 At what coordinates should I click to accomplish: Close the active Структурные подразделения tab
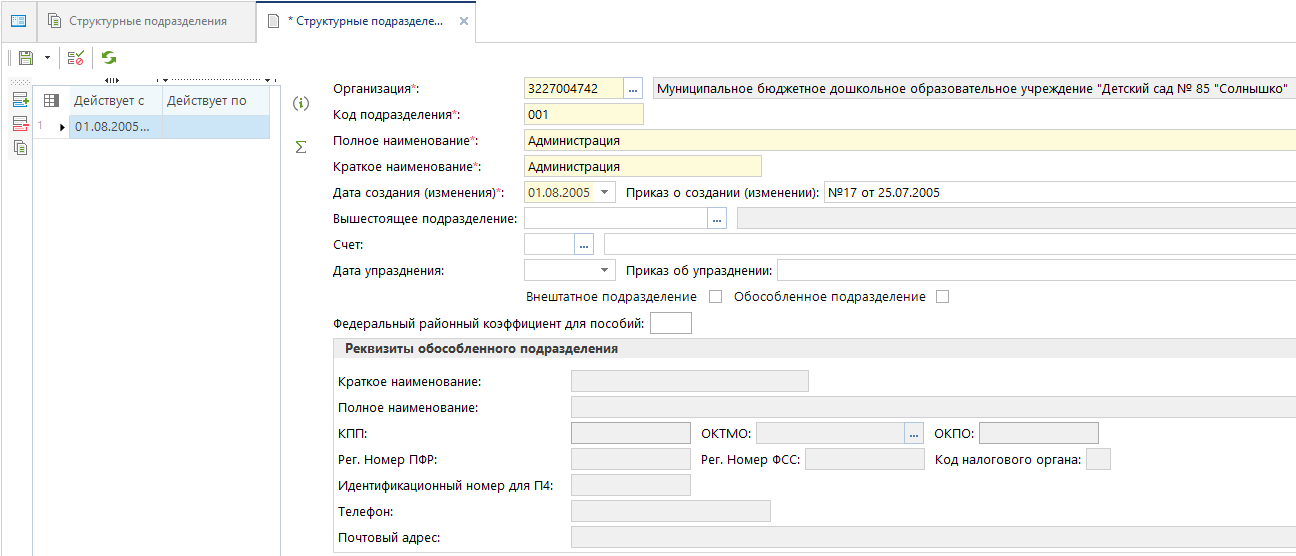(x=463, y=21)
